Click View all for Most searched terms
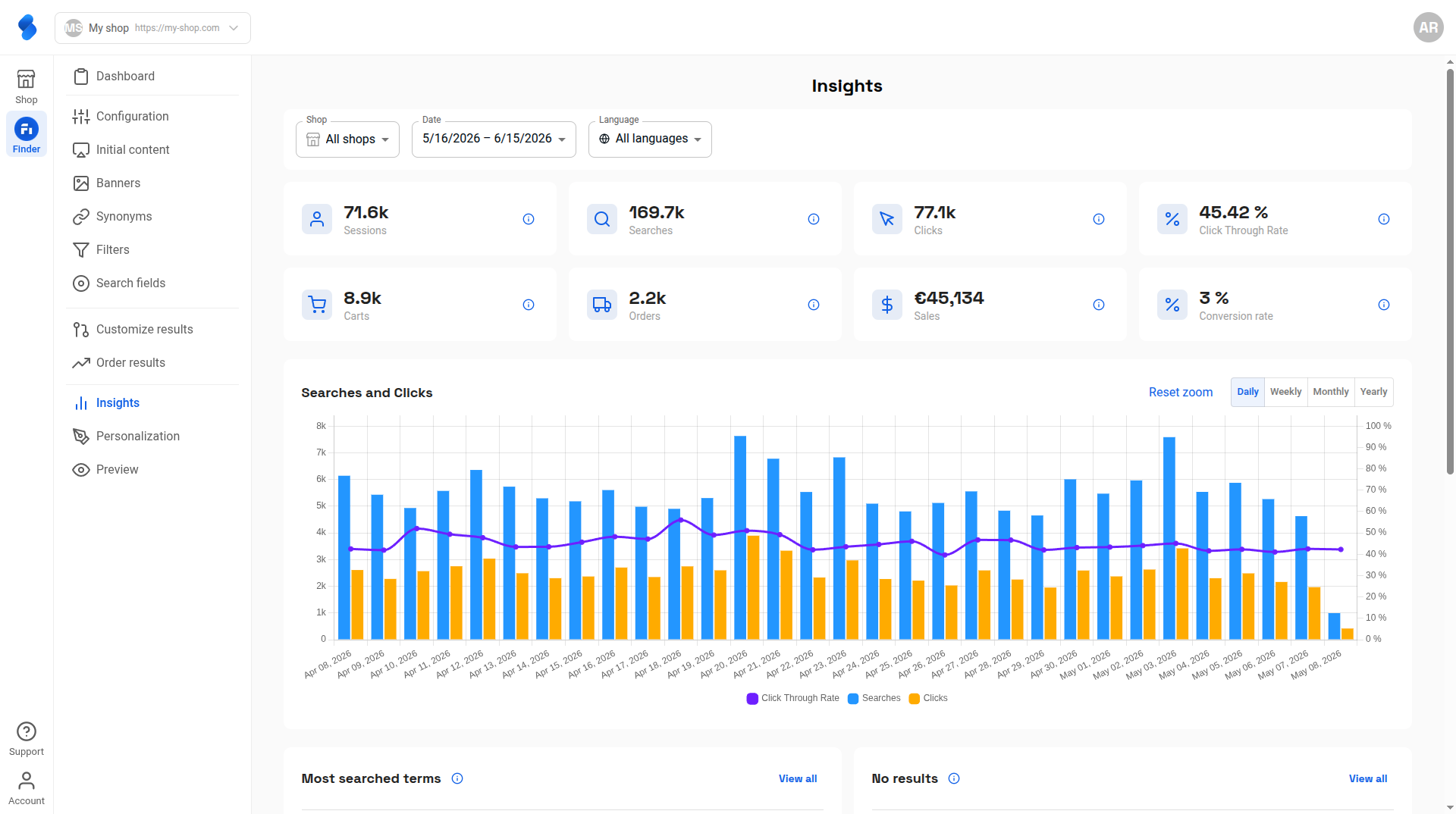Viewport: 1456px width, 814px height. (x=798, y=778)
